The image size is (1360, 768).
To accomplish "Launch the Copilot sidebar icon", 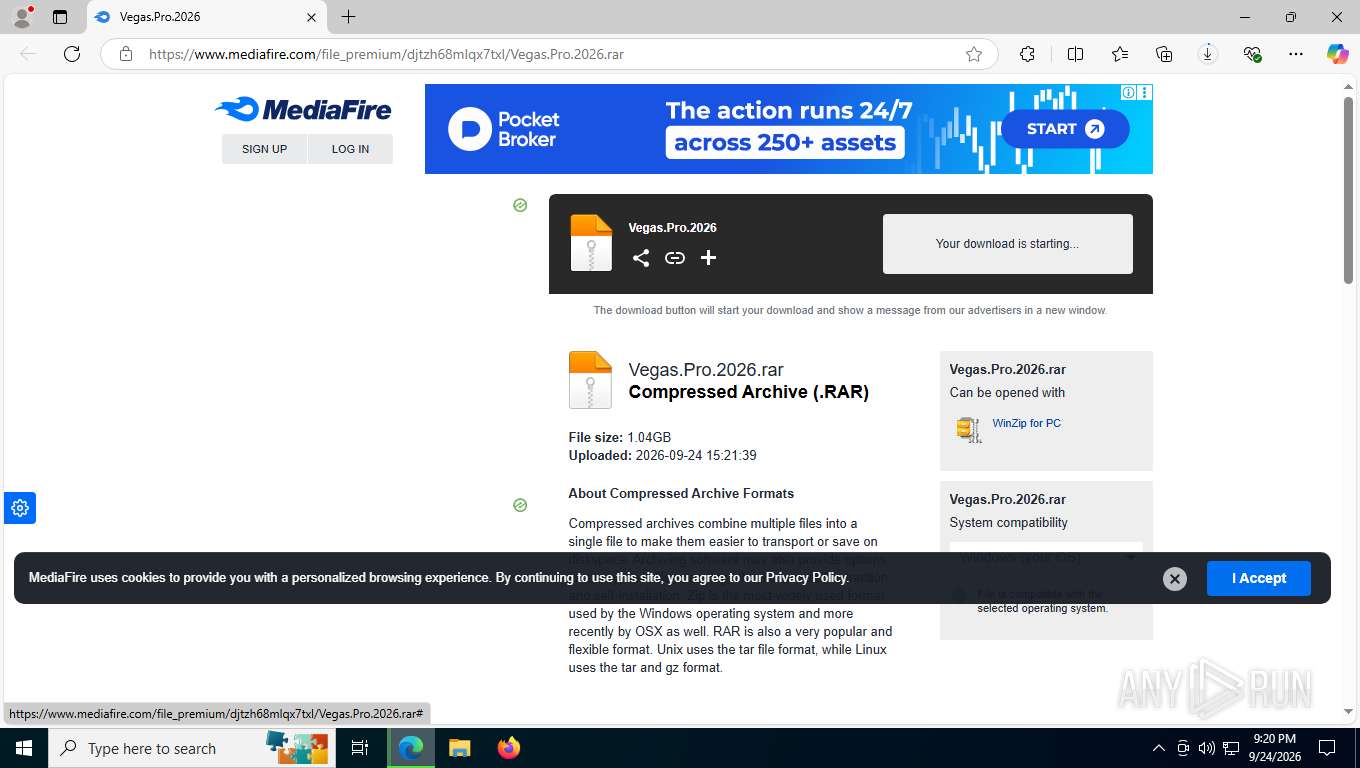I will [1338, 54].
